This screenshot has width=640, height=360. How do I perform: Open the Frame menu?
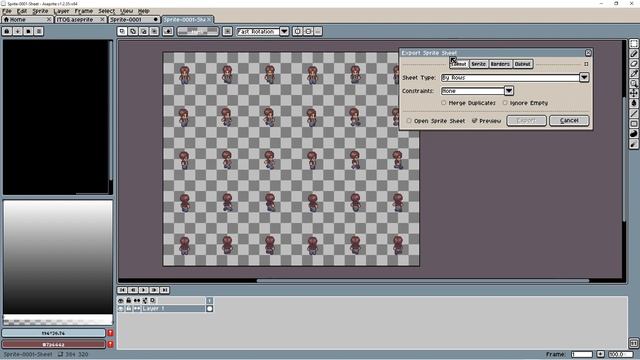pyautogui.click(x=84, y=11)
